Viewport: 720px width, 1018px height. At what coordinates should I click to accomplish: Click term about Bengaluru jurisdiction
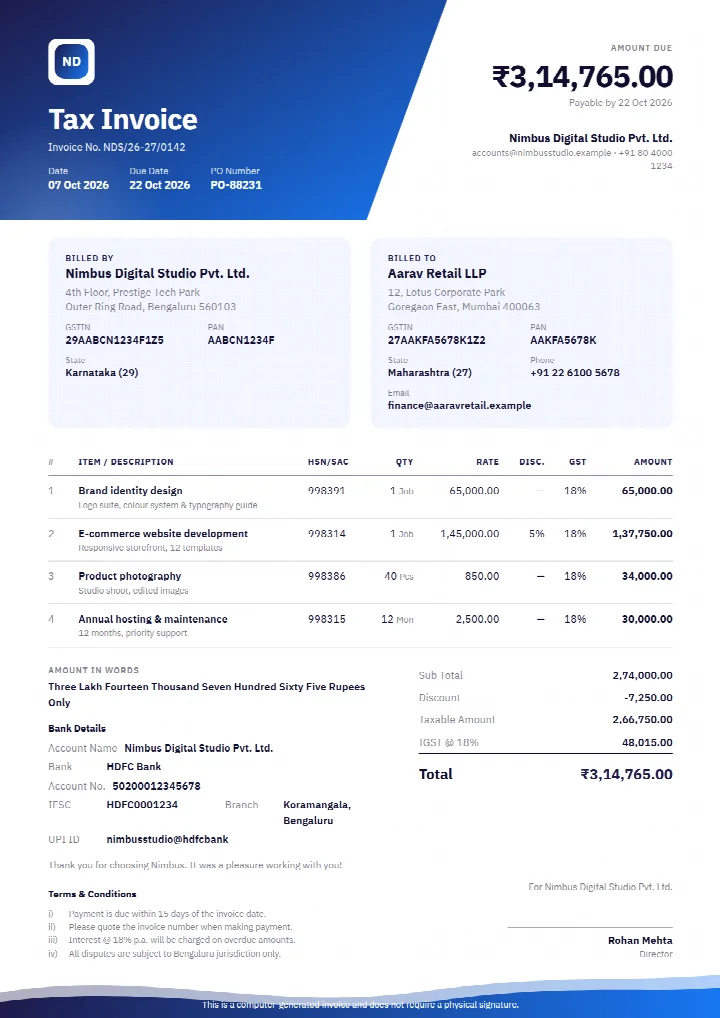click(x=175, y=954)
